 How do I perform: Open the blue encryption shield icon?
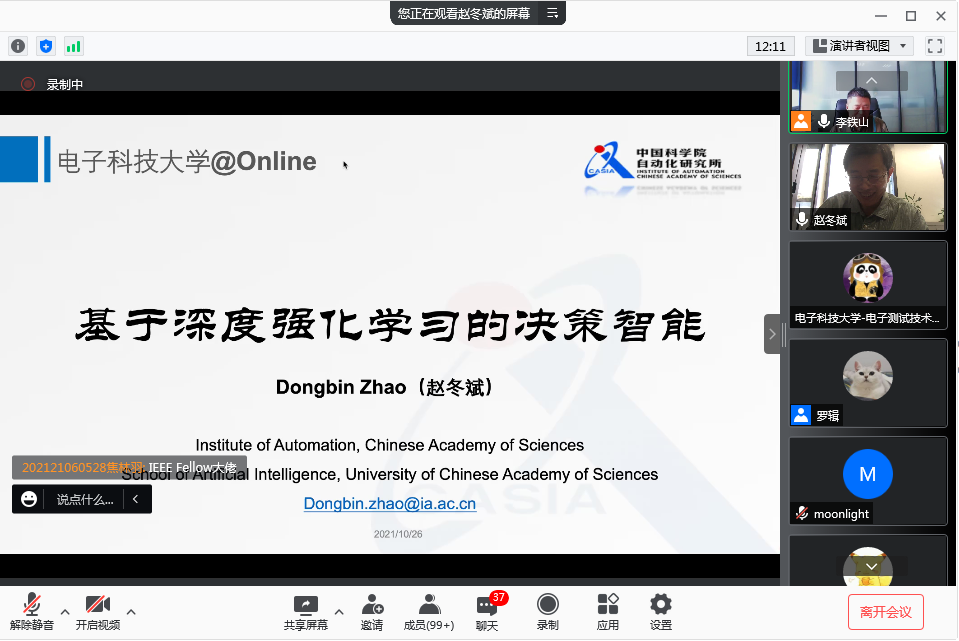click(x=45, y=46)
